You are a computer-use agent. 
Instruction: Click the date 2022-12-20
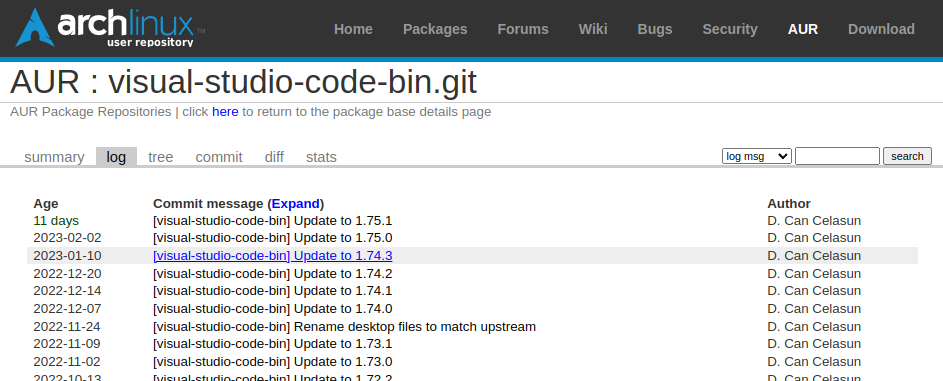pyautogui.click(x=67, y=273)
